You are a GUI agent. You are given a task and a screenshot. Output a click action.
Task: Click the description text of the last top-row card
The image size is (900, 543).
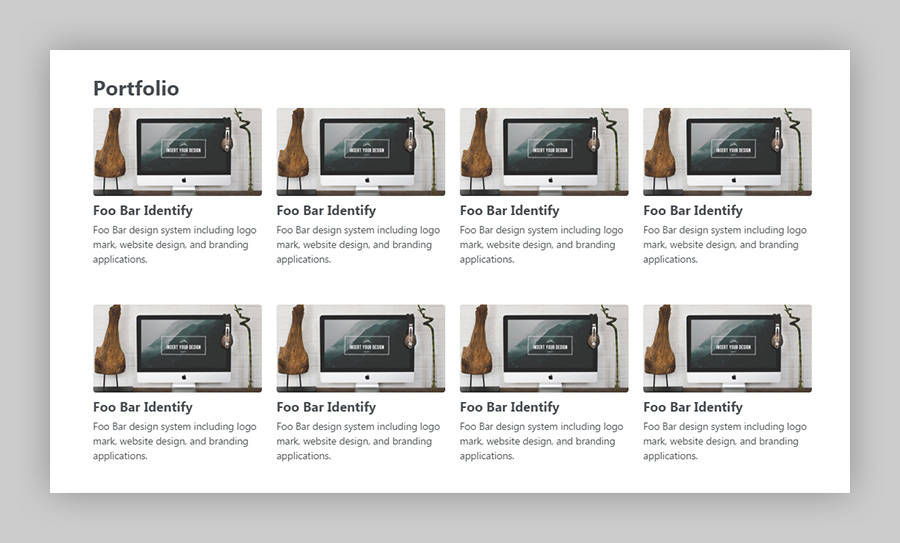(724, 245)
